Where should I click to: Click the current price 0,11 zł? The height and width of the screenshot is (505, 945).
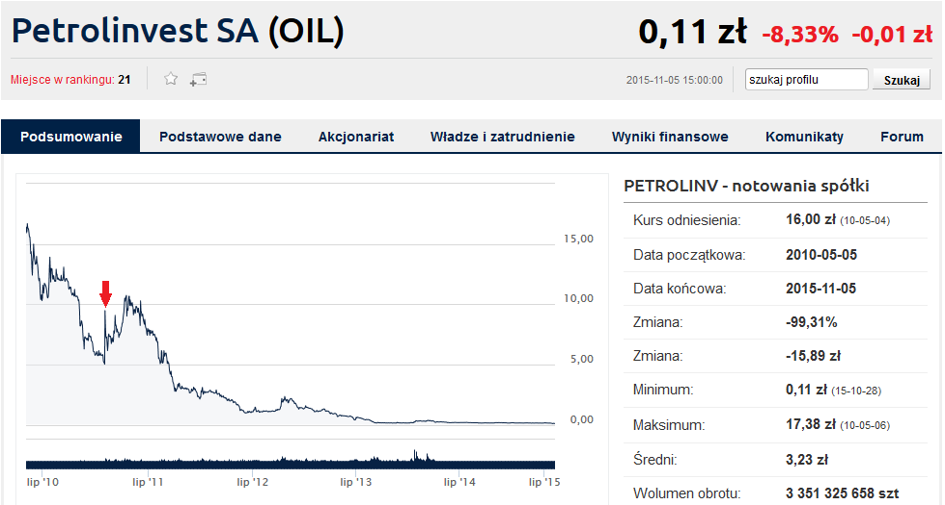pyautogui.click(x=692, y=32)
